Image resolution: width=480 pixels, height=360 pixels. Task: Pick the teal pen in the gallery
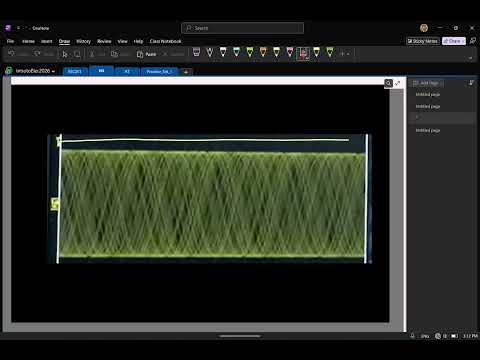[236, 52]
